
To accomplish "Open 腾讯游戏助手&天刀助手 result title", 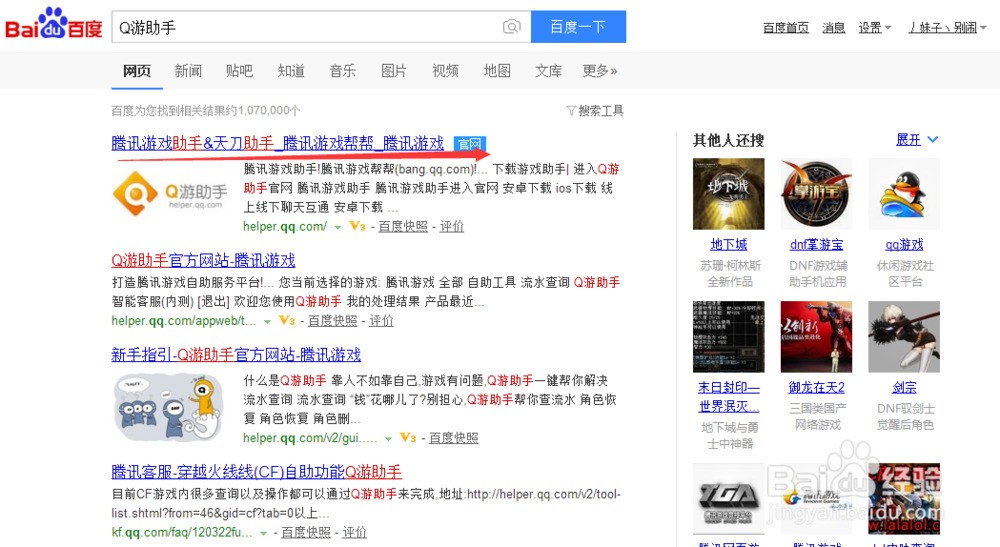I will click(x=277, y=143).
